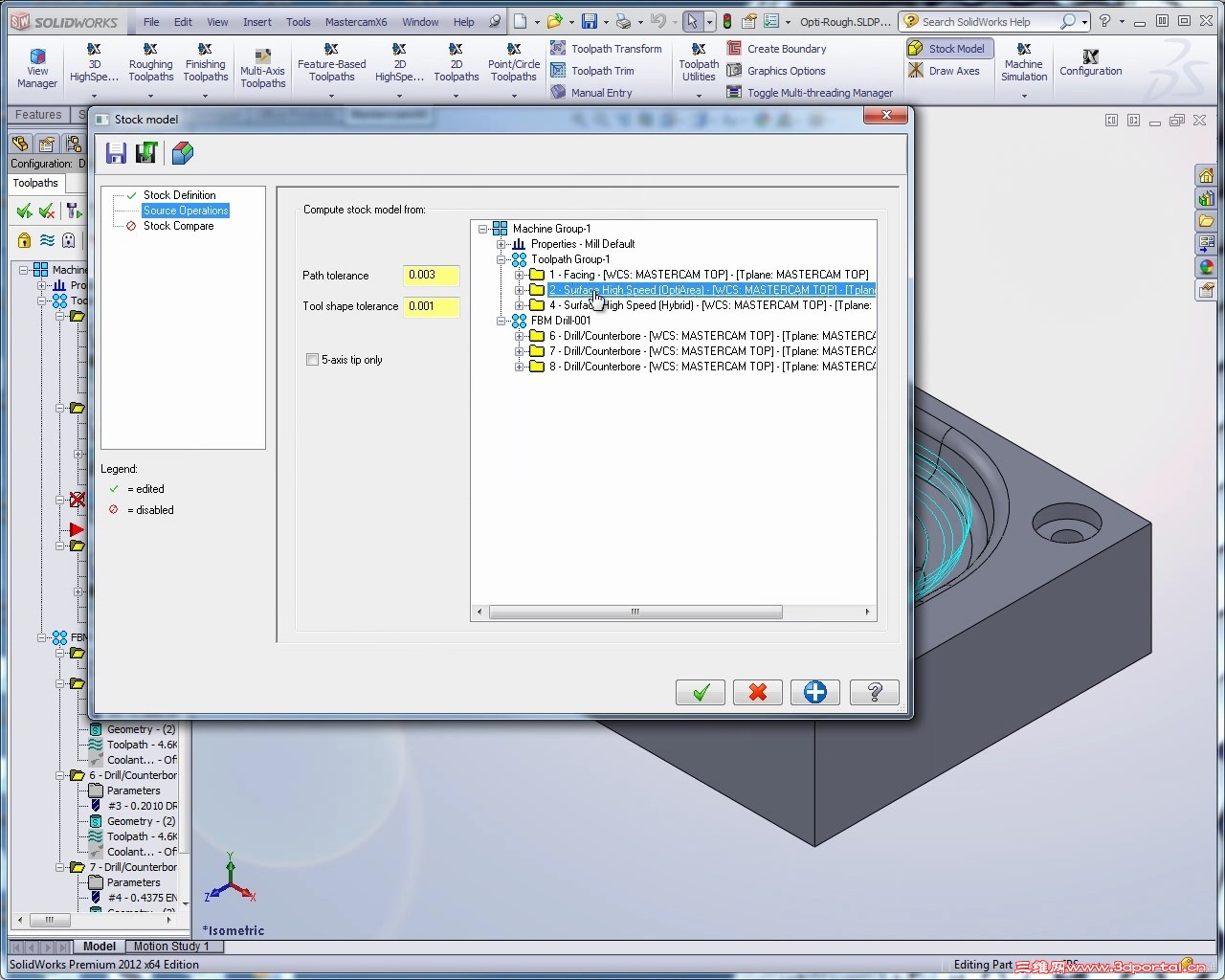Viewport: 1225px width, 980px height.
Task: Expand operation 8 - Drill/Counterbore in dialog
Action: coord(519,367)
